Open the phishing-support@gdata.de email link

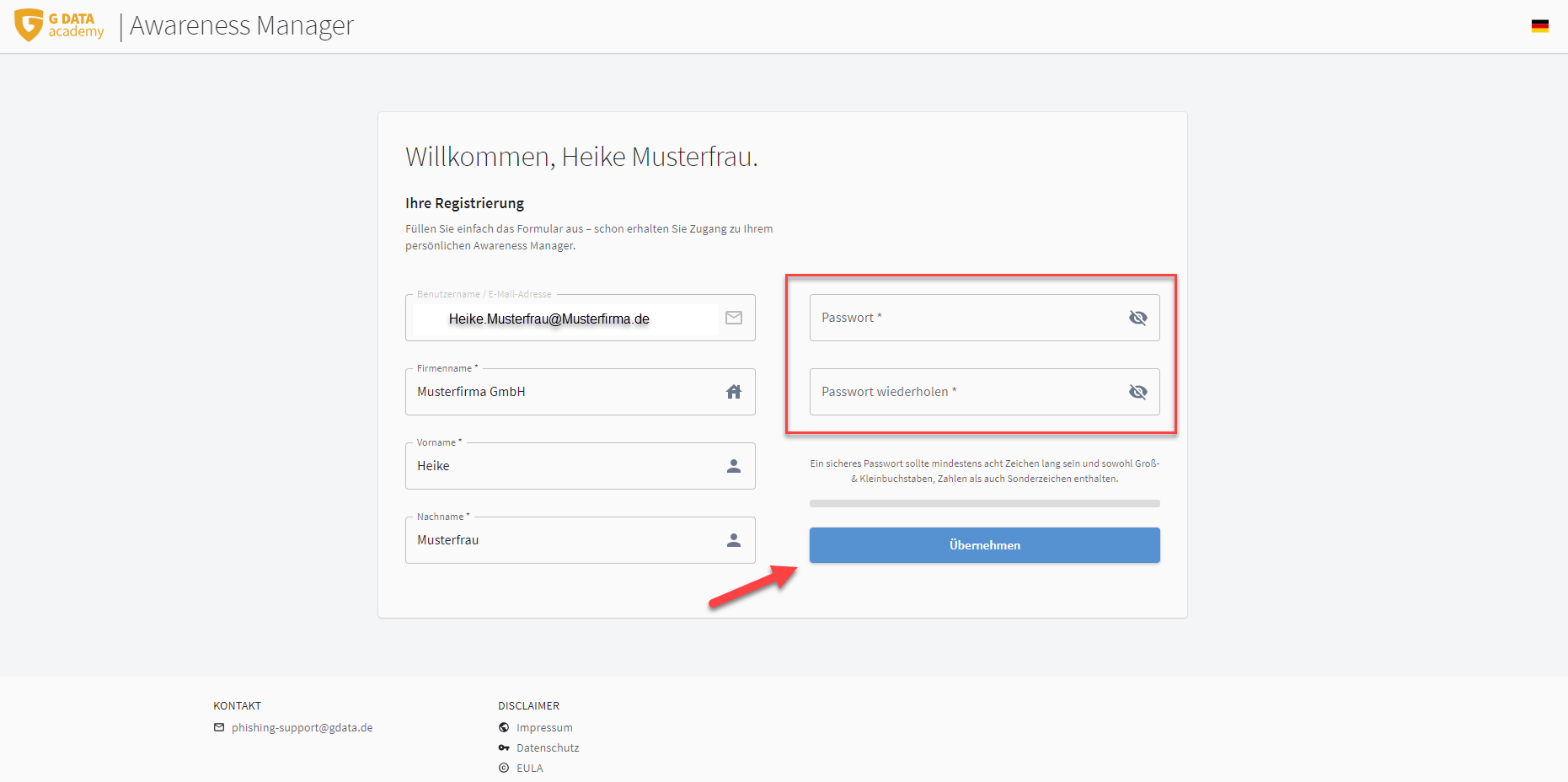302,728
